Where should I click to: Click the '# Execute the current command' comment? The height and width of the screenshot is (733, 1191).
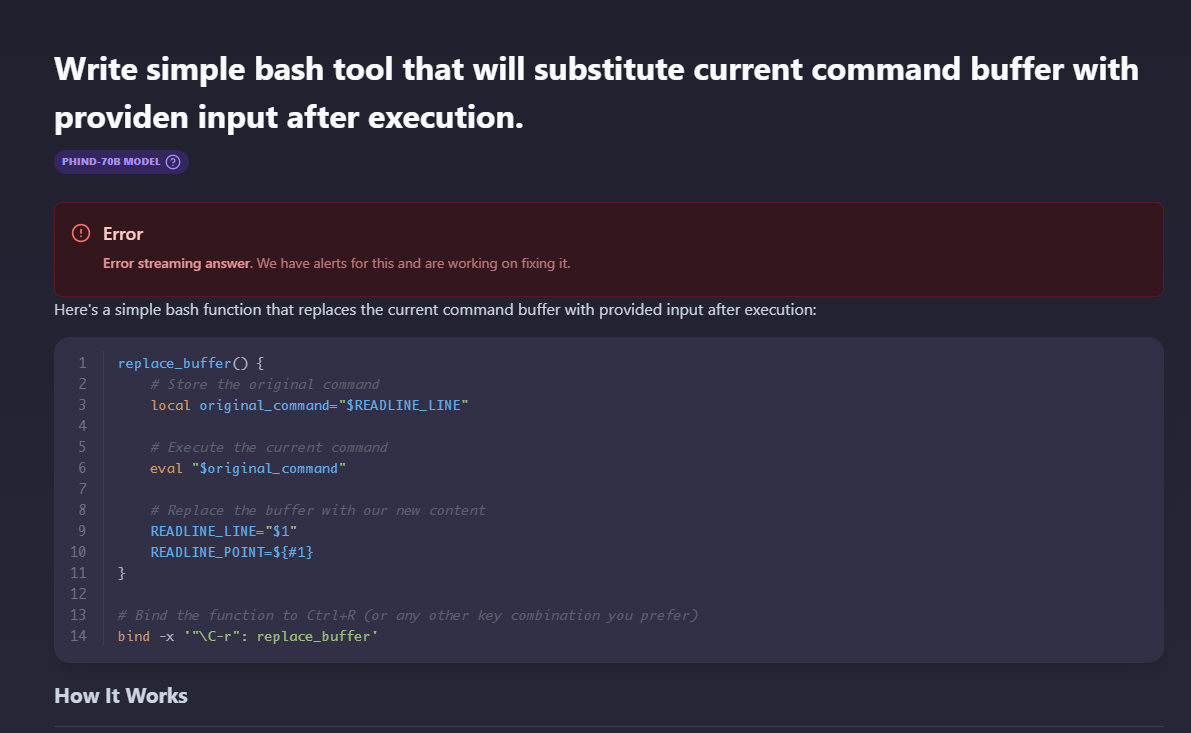click(x=269, y=447)
